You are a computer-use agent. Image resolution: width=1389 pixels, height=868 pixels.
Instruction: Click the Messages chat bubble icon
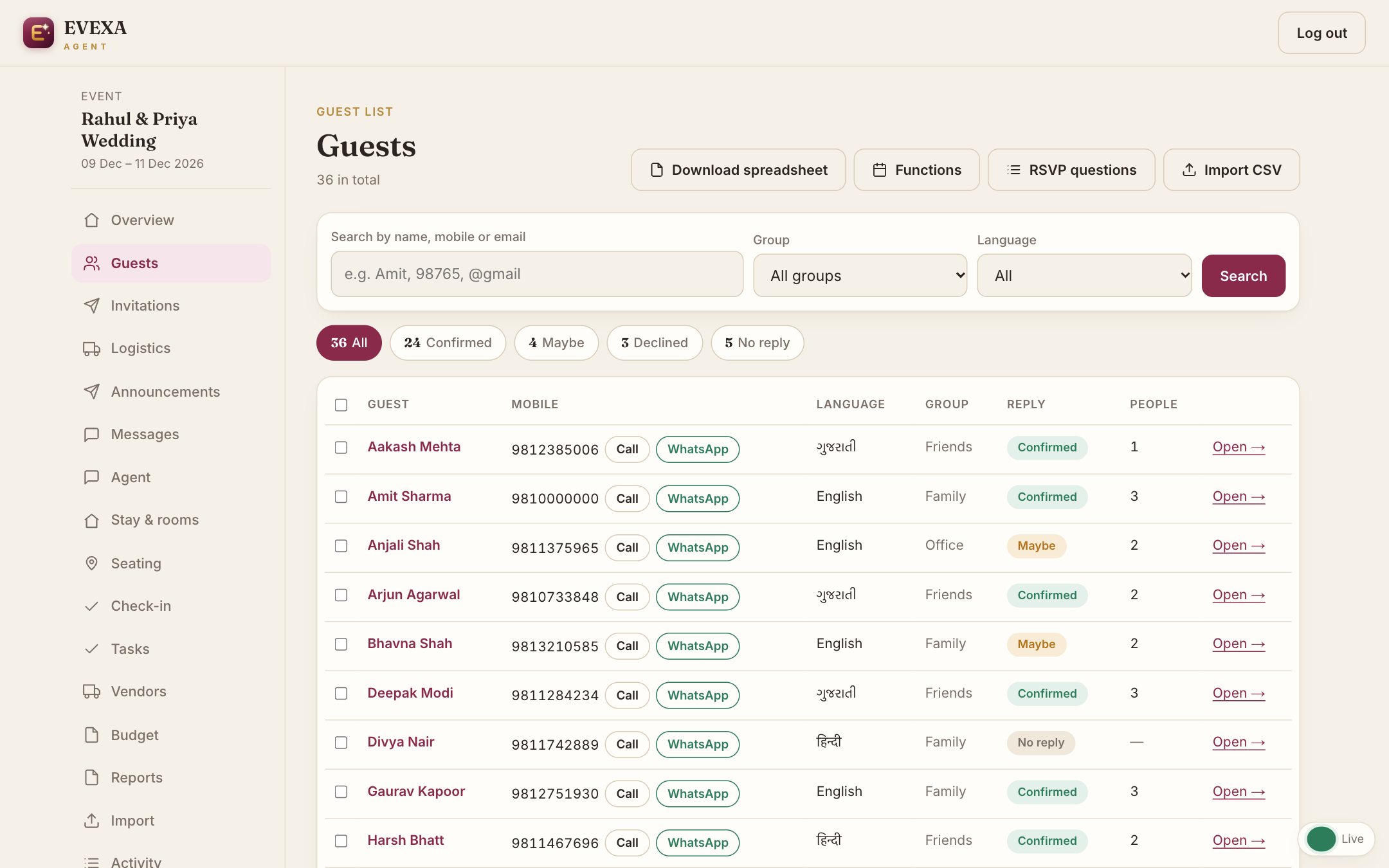pos(92,435)
